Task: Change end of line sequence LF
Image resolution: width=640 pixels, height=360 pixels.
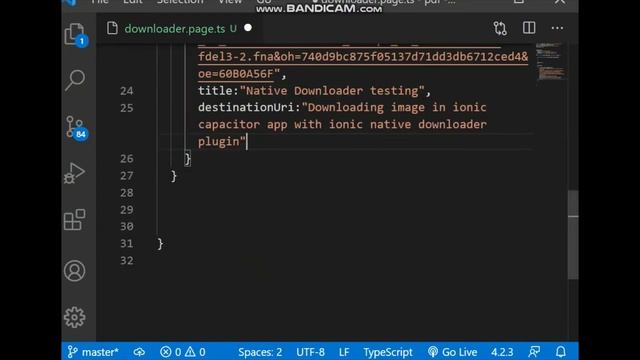Action: pyautogui.click(x=344, y=352)
